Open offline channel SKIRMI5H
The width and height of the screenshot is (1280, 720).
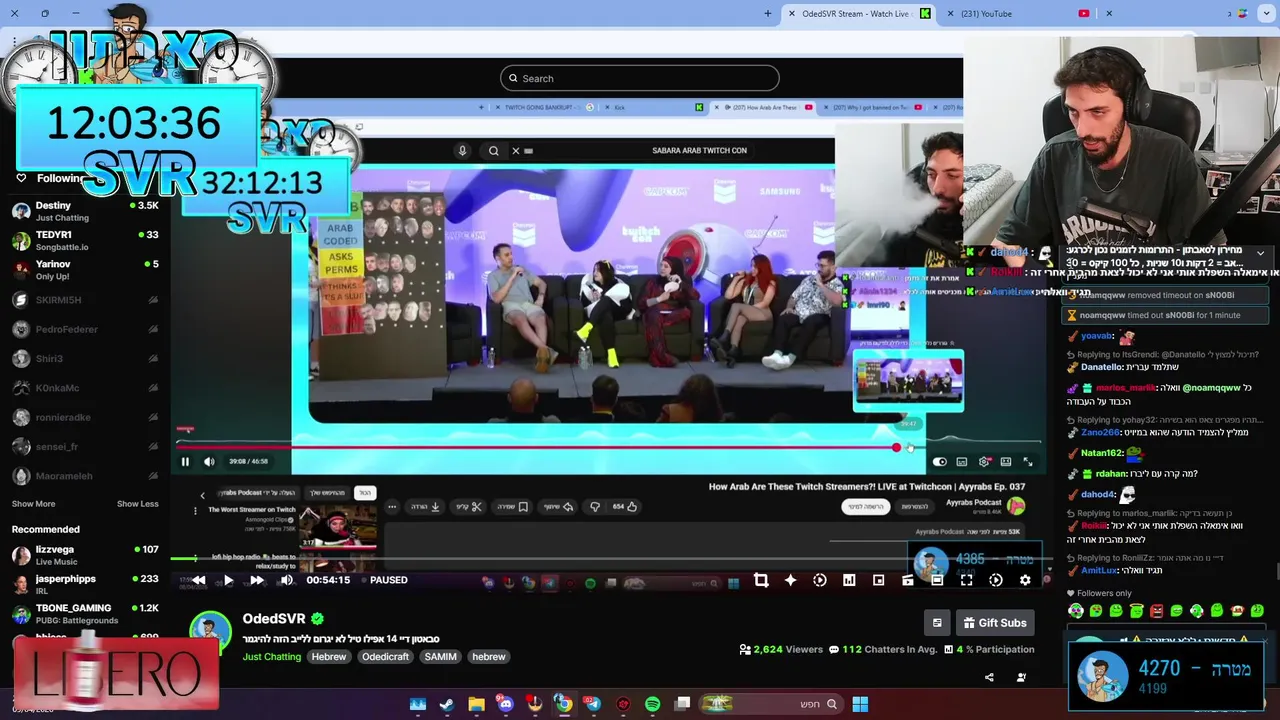click(85, 300)
